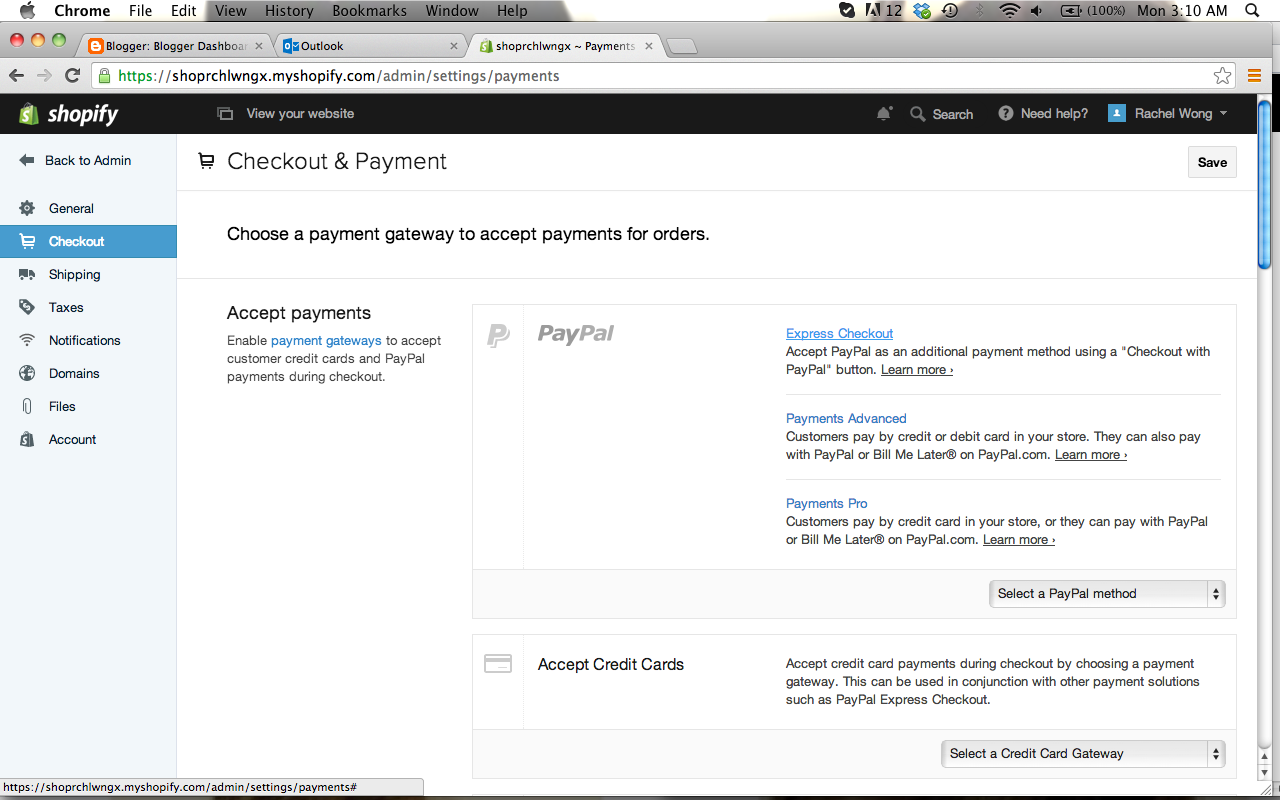Open the Select a Credit Card Gateway dropdown
This screenshot has width=1280, height=800.
coord(1083,754)
